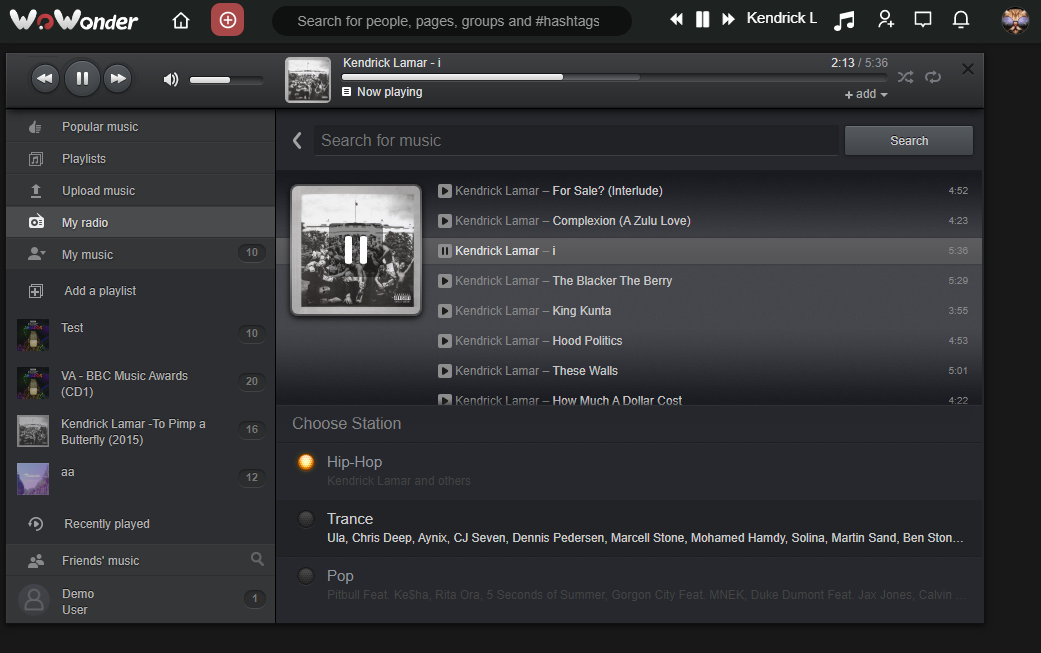Open the messages chat icon

click(923, 20)
